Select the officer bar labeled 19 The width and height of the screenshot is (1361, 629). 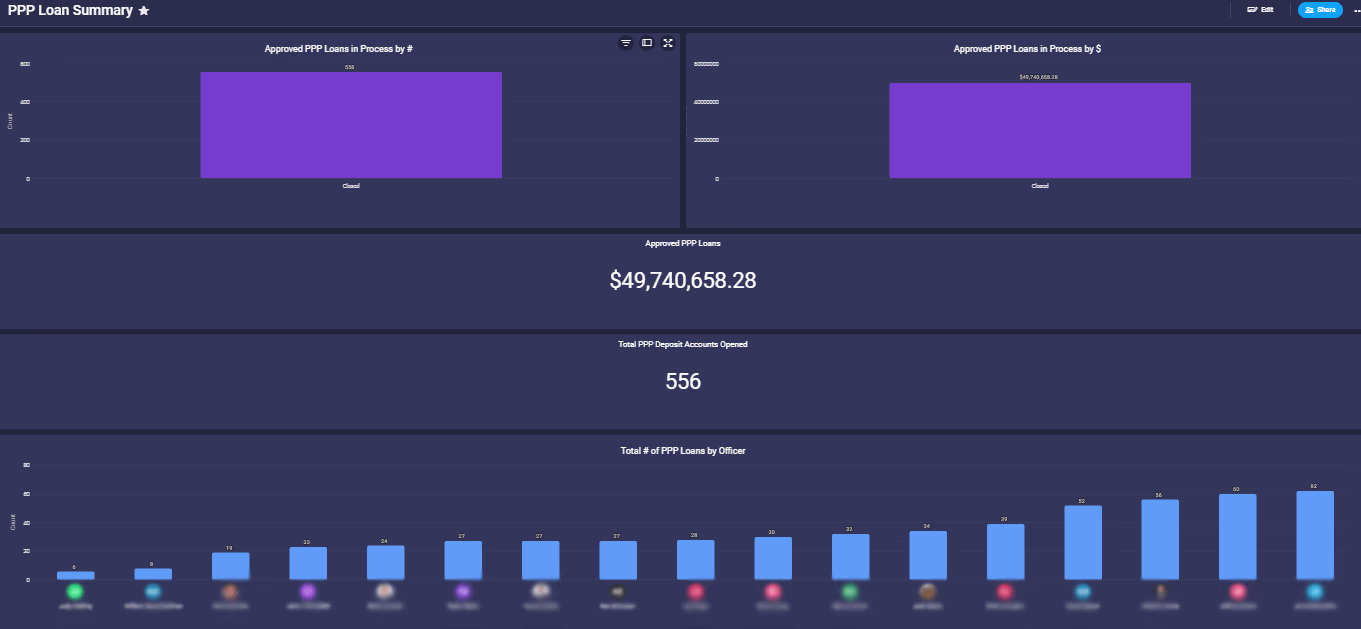coord(230,566)
